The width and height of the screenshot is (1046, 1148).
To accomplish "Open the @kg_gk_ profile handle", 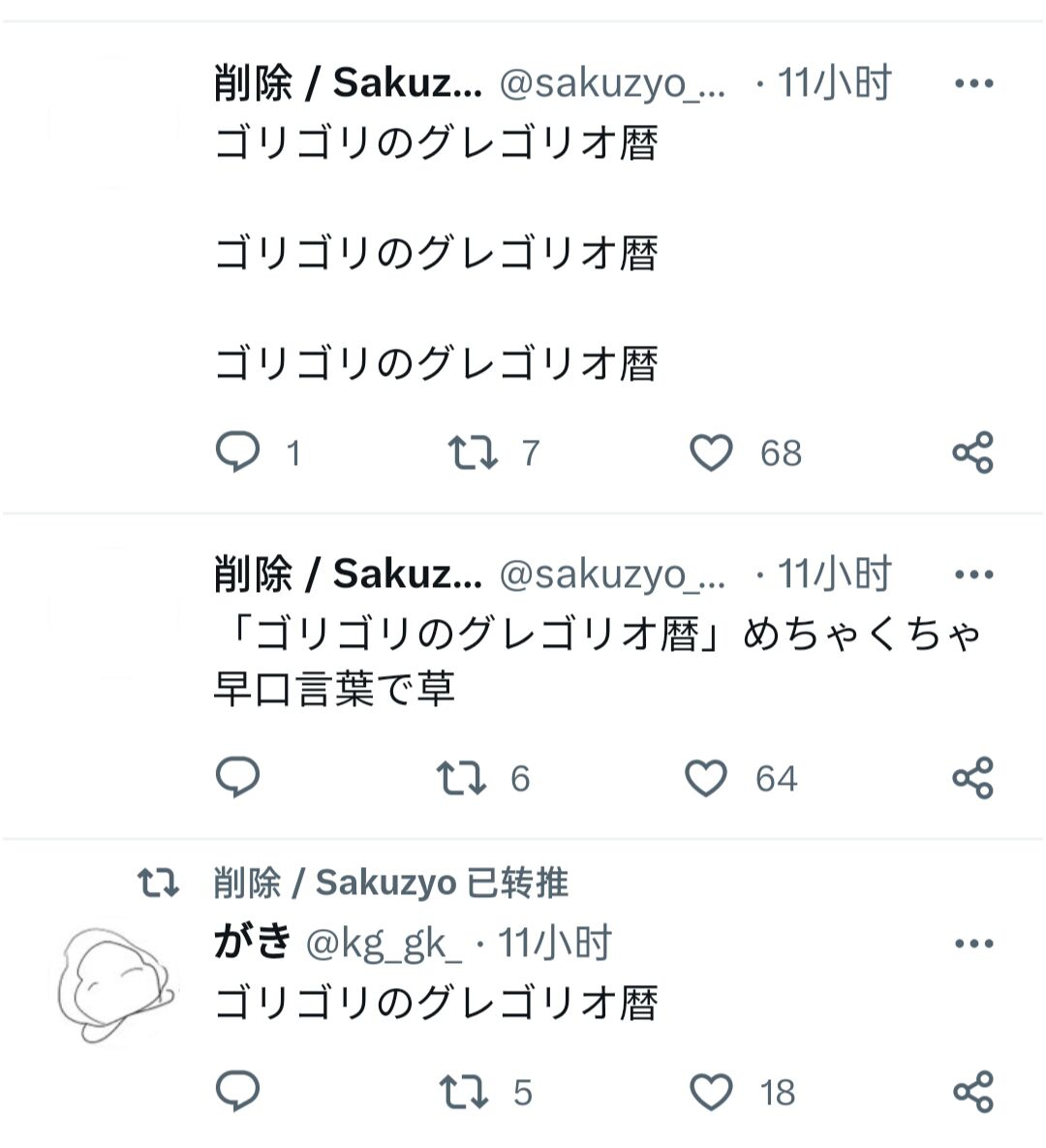I will coord(384,943).
